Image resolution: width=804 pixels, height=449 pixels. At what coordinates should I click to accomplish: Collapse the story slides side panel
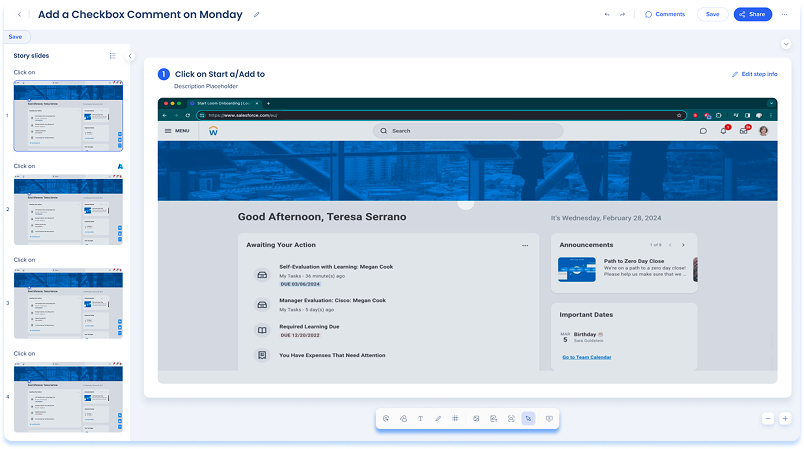click(130, 56)
